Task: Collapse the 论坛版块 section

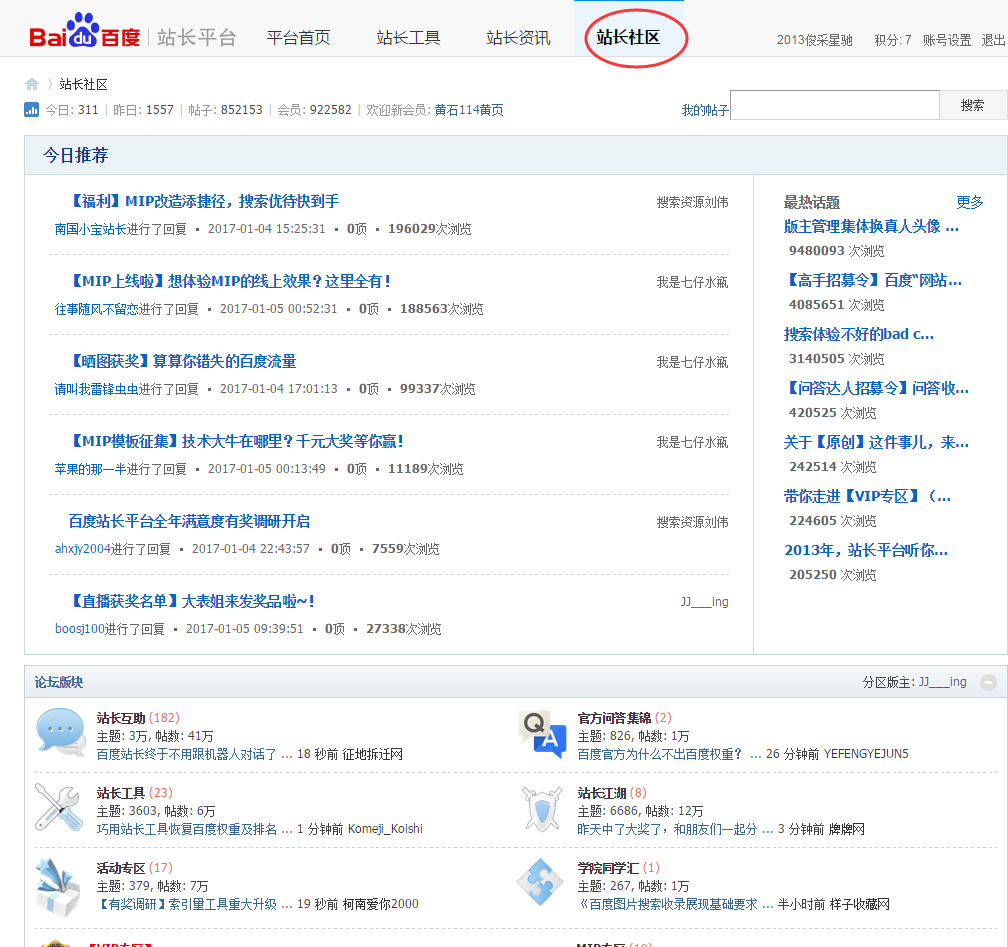Action: 989,682
